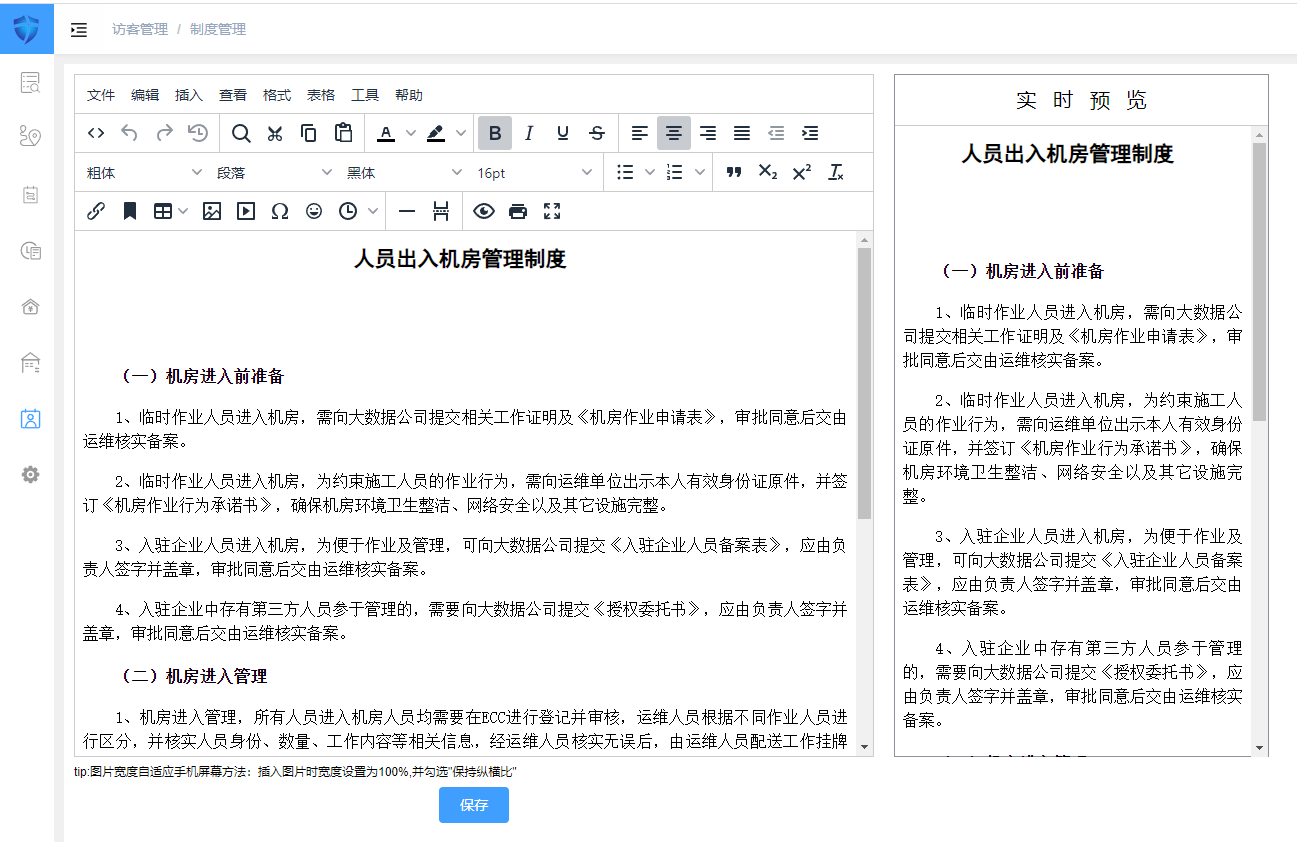Image resolution: width=1297 pixels, height=842 pixels.
Task: Justify the paragraph text
Action: 742,133
